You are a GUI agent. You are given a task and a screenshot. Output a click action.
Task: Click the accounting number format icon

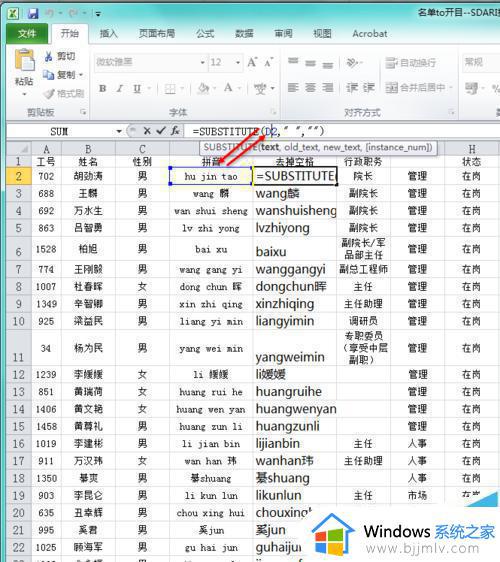pyautogui.click(x=472, y=88)
